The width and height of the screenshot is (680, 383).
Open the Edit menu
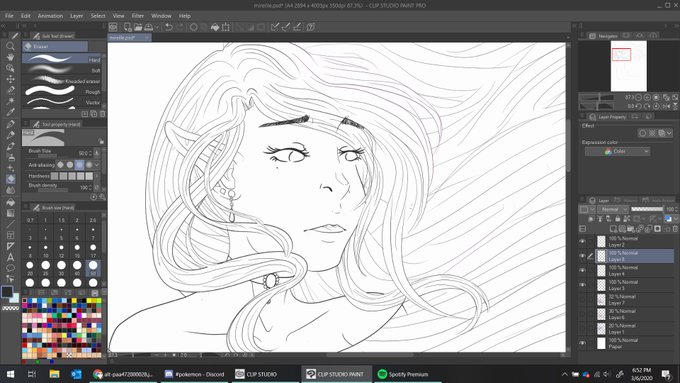pos(26,16)
